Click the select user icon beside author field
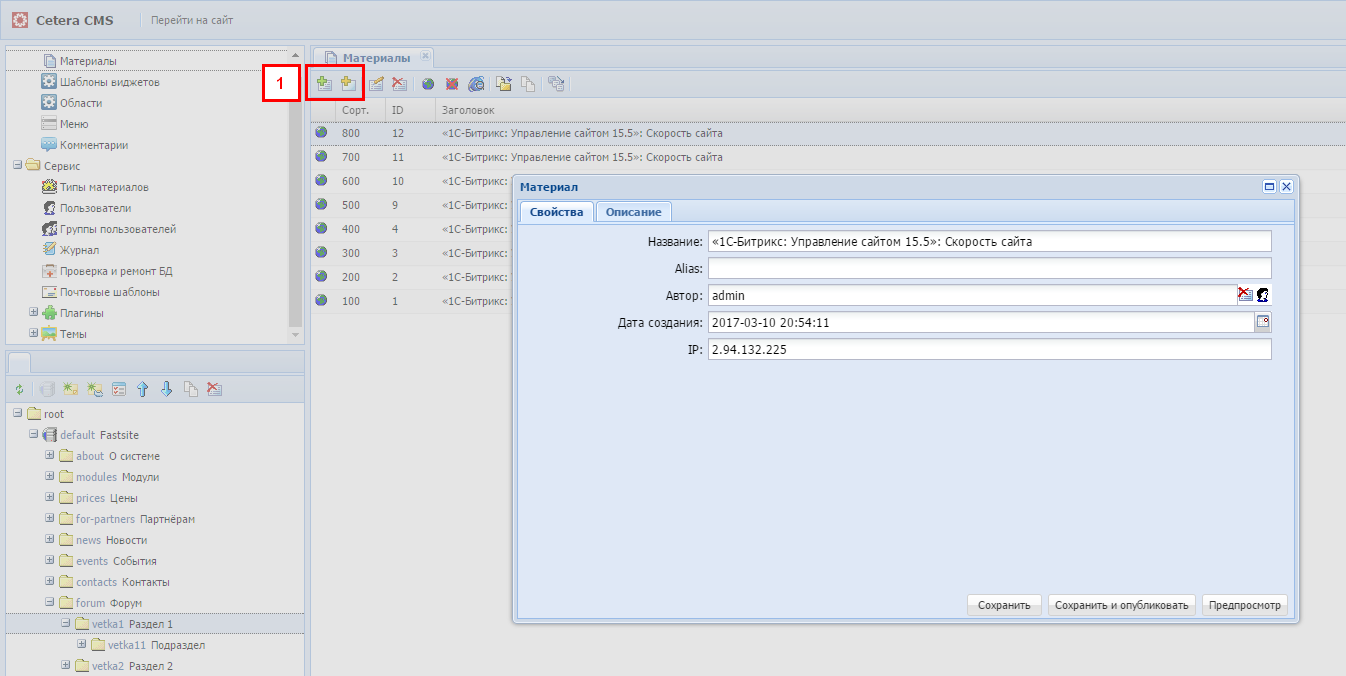Screen dimensions: 1346x676 point(1263,295)
